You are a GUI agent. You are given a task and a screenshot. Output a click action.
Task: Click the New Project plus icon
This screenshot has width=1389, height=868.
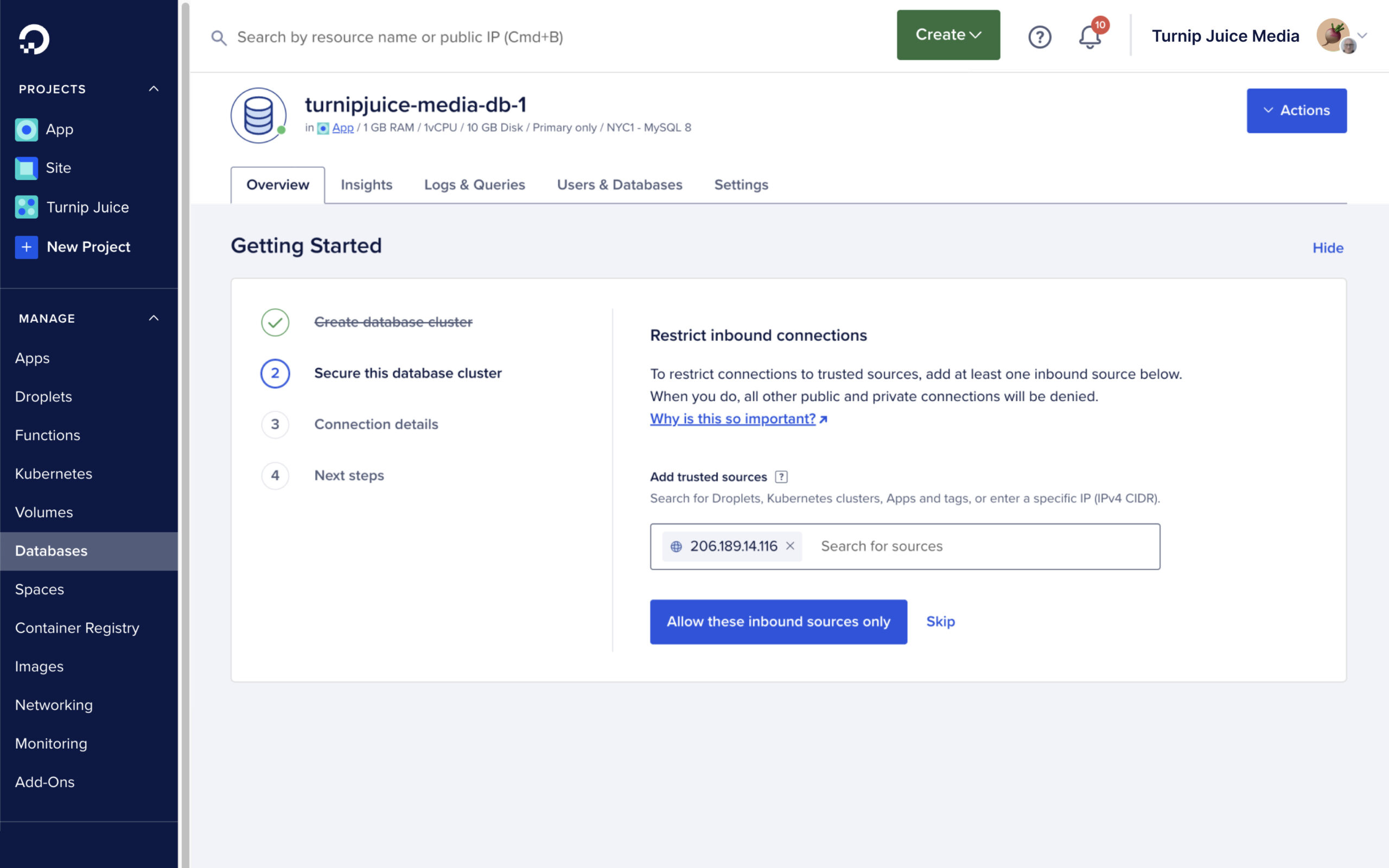pos(27,247)
